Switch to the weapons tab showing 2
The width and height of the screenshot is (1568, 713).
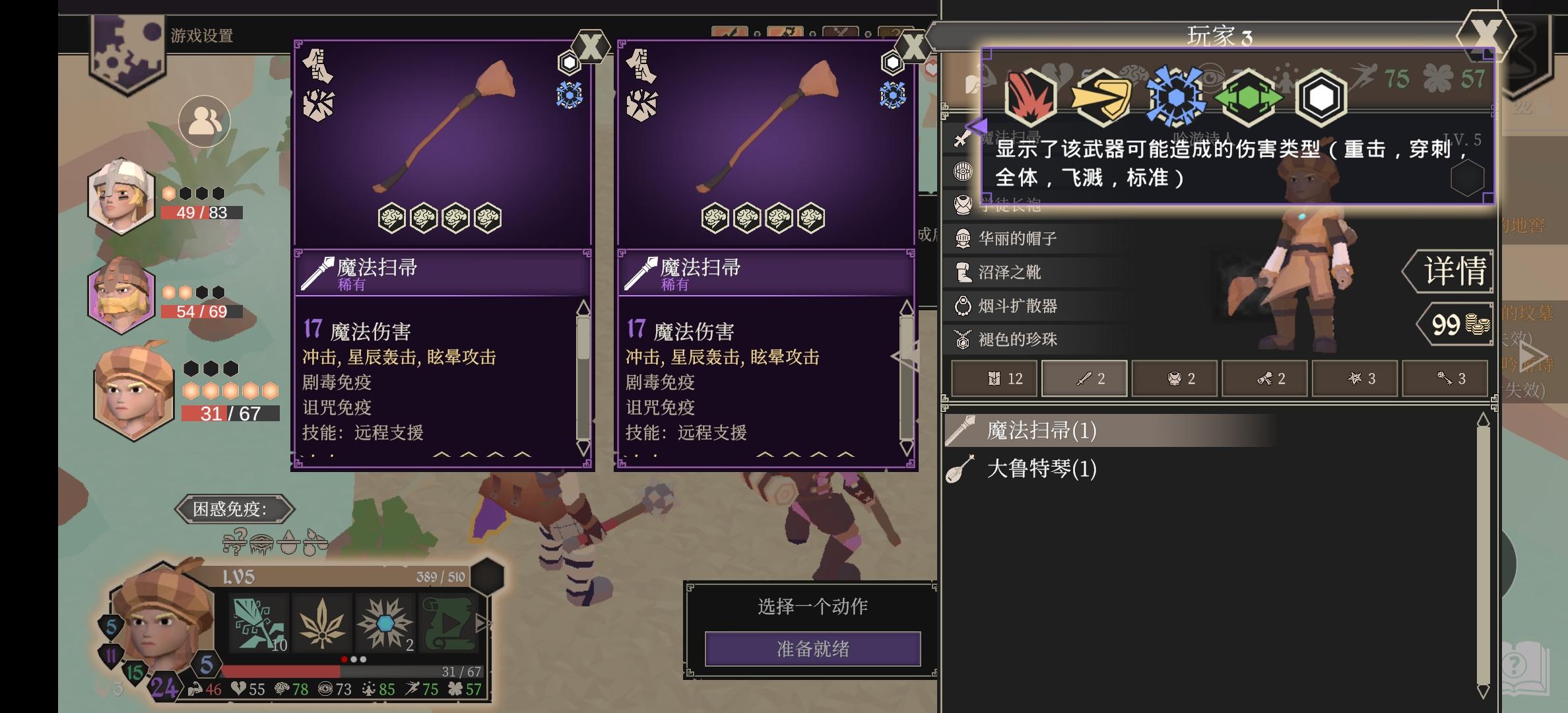pos(1084,378)
